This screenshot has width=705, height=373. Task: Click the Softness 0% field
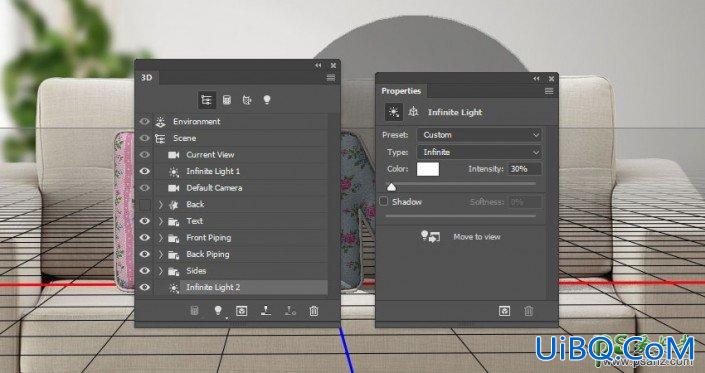tap(525, 202)
